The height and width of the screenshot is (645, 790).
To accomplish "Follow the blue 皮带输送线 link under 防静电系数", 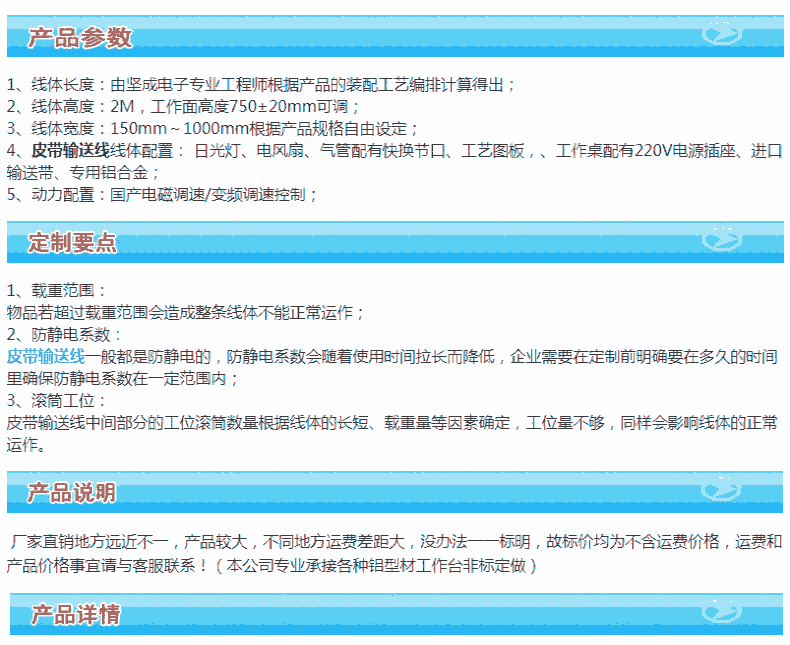I will click(x=44, y=356).
